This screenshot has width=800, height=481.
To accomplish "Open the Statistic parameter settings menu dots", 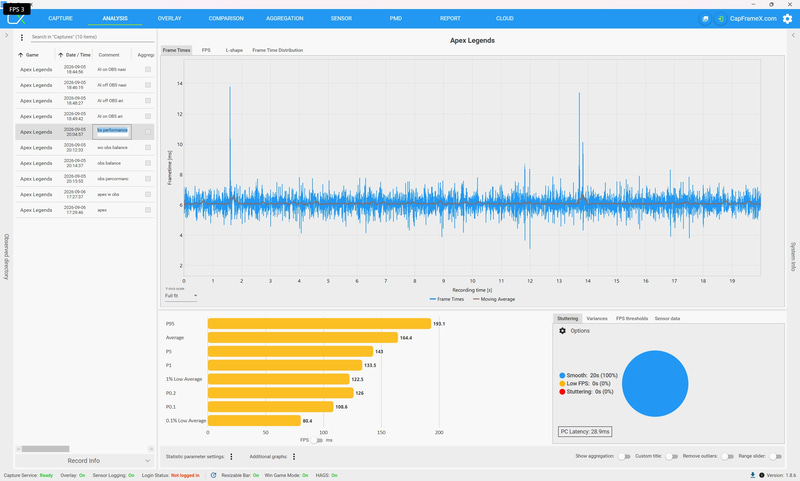I will [231, 457].
